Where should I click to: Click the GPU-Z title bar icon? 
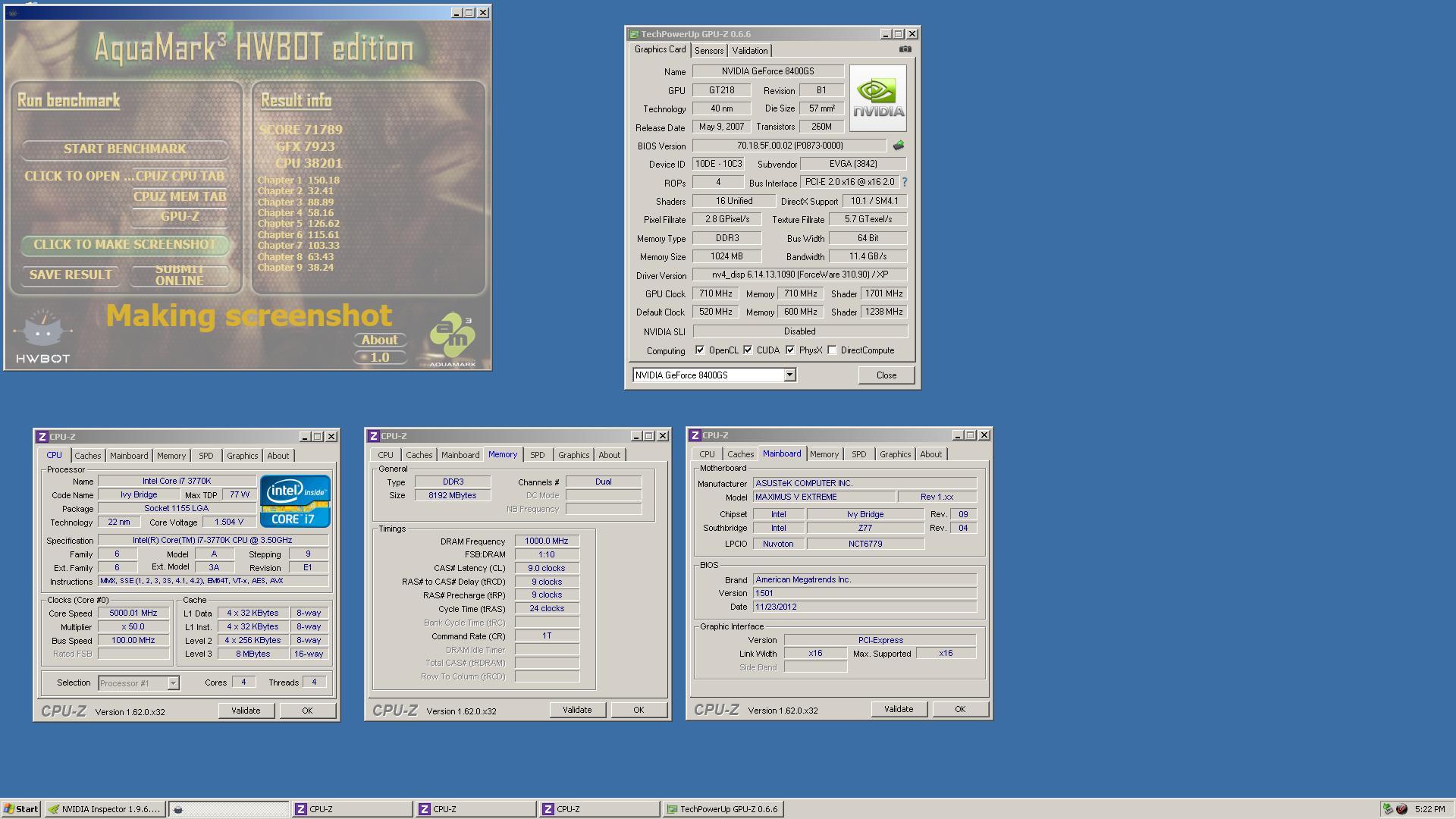(633, 34)
